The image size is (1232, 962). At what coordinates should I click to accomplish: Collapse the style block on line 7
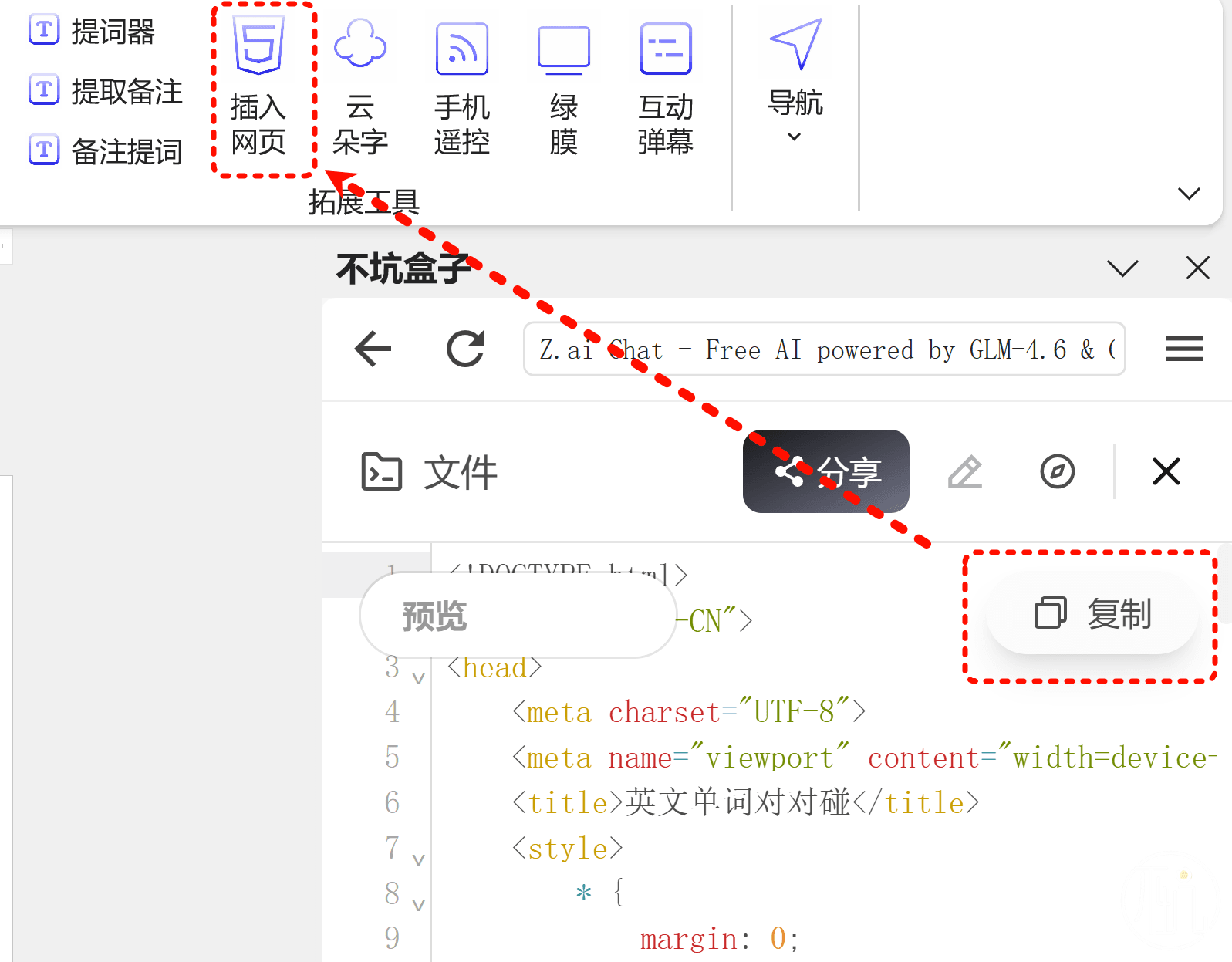click(x=418, y=859)
